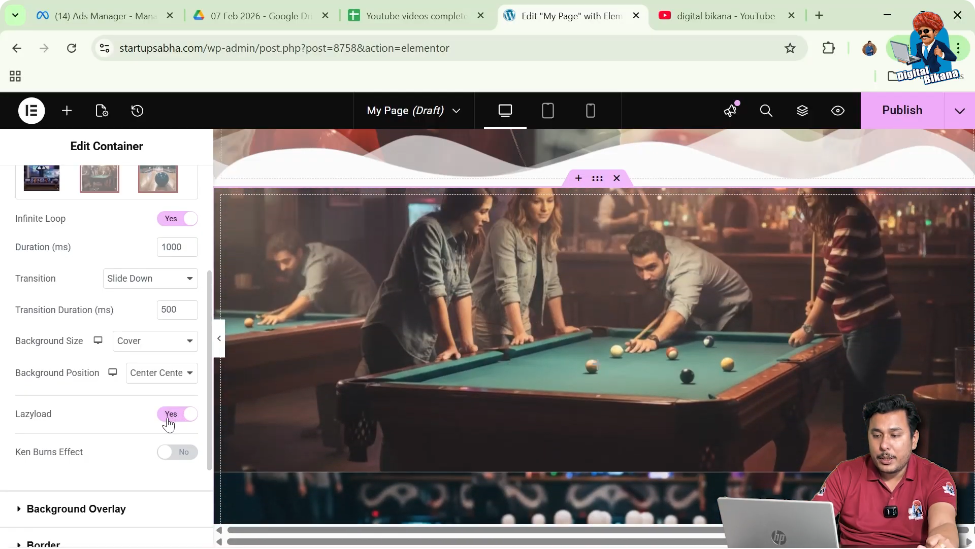The image size is (975, 549).
Task: Preview changes with the eye icon
Action: [x=838, y=111]
